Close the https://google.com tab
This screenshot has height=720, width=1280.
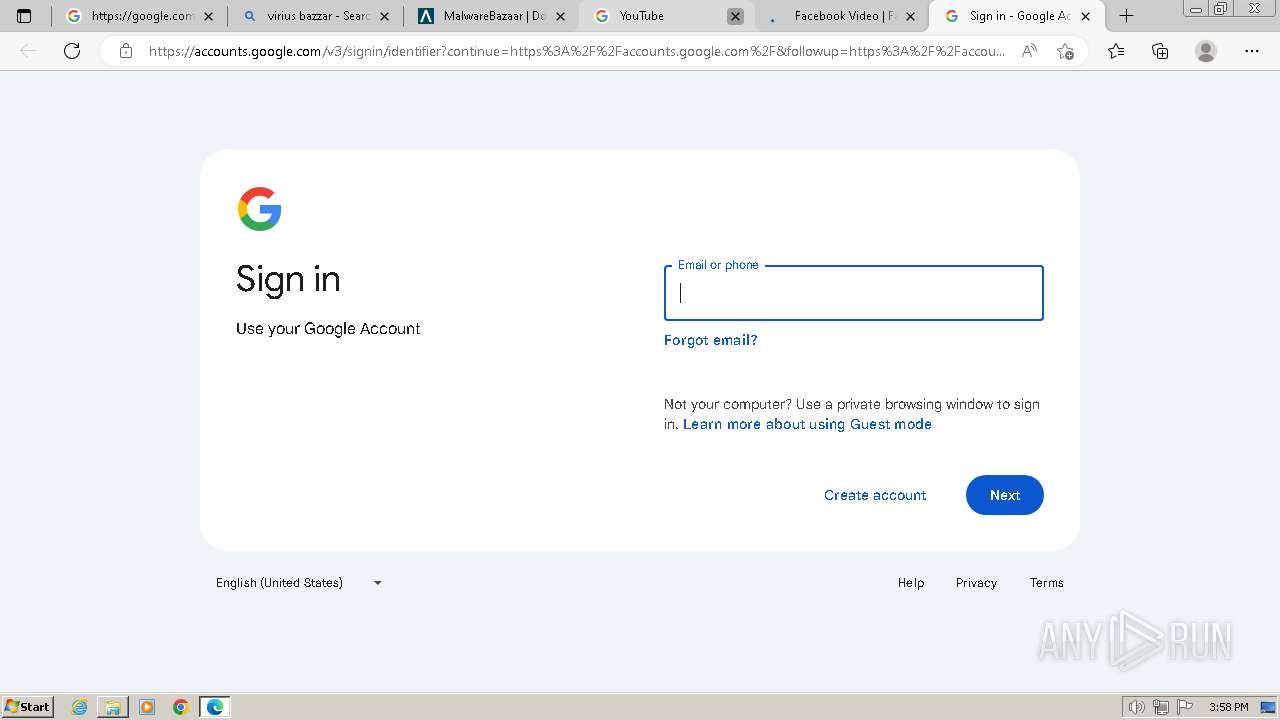pos(208,16)
